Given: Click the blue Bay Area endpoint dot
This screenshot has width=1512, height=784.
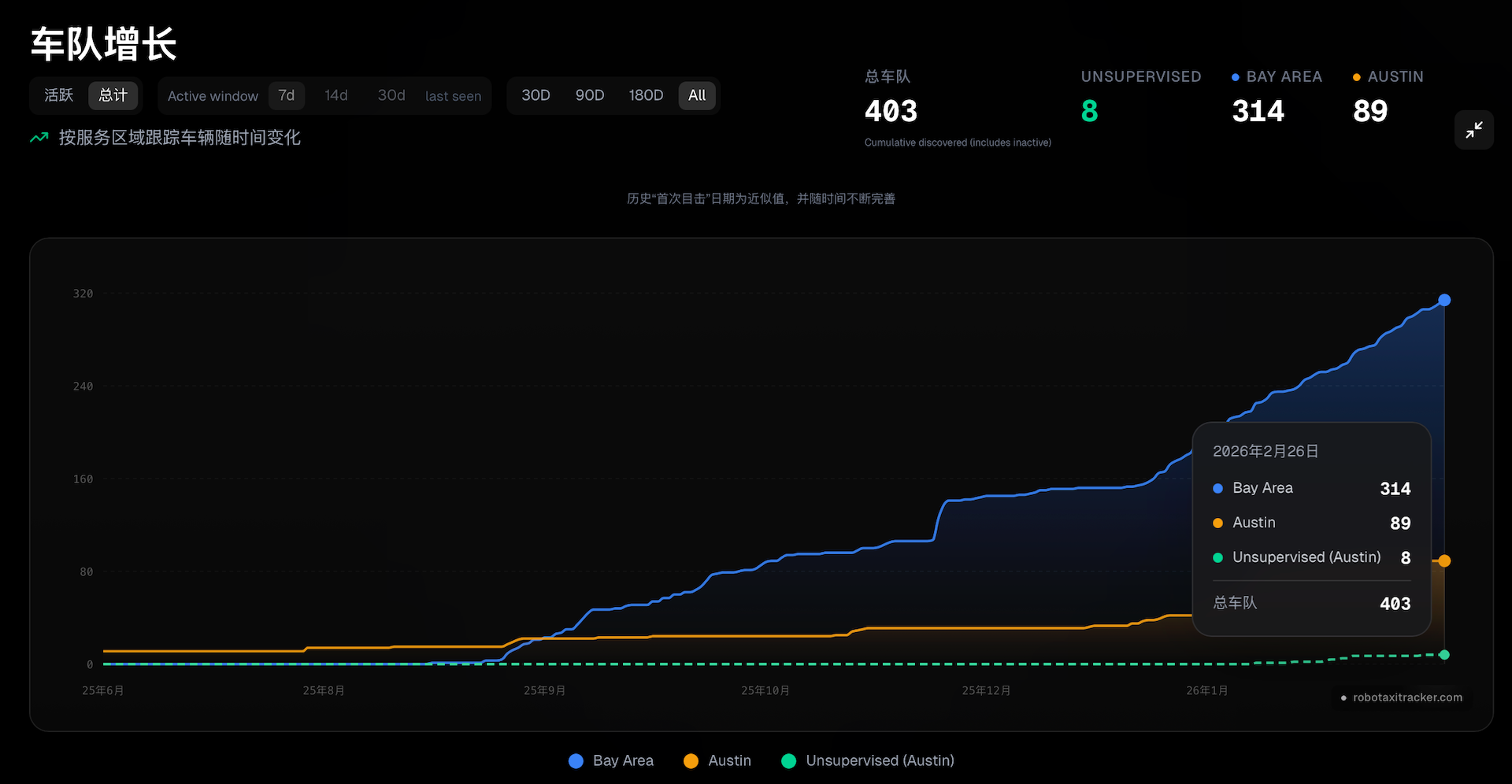Looking at the screenshot, I should pyautogui.click(x=1444, y=300).
